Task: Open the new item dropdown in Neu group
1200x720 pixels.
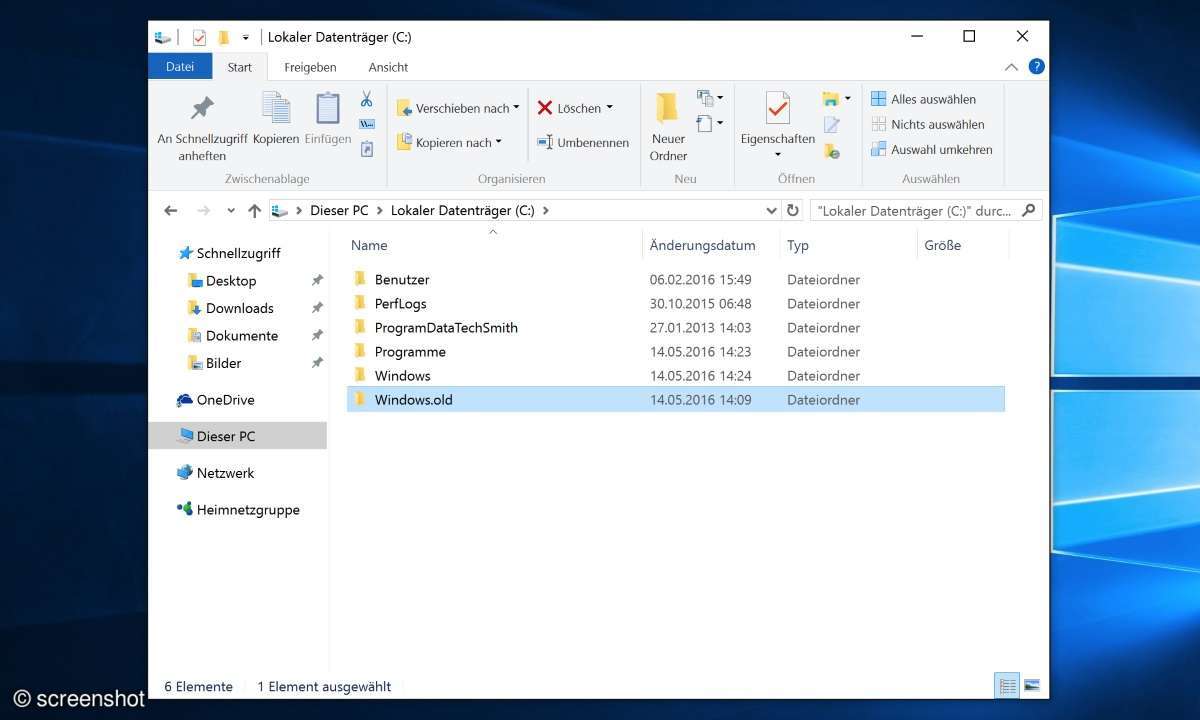Action: click(x=710, y=98)
